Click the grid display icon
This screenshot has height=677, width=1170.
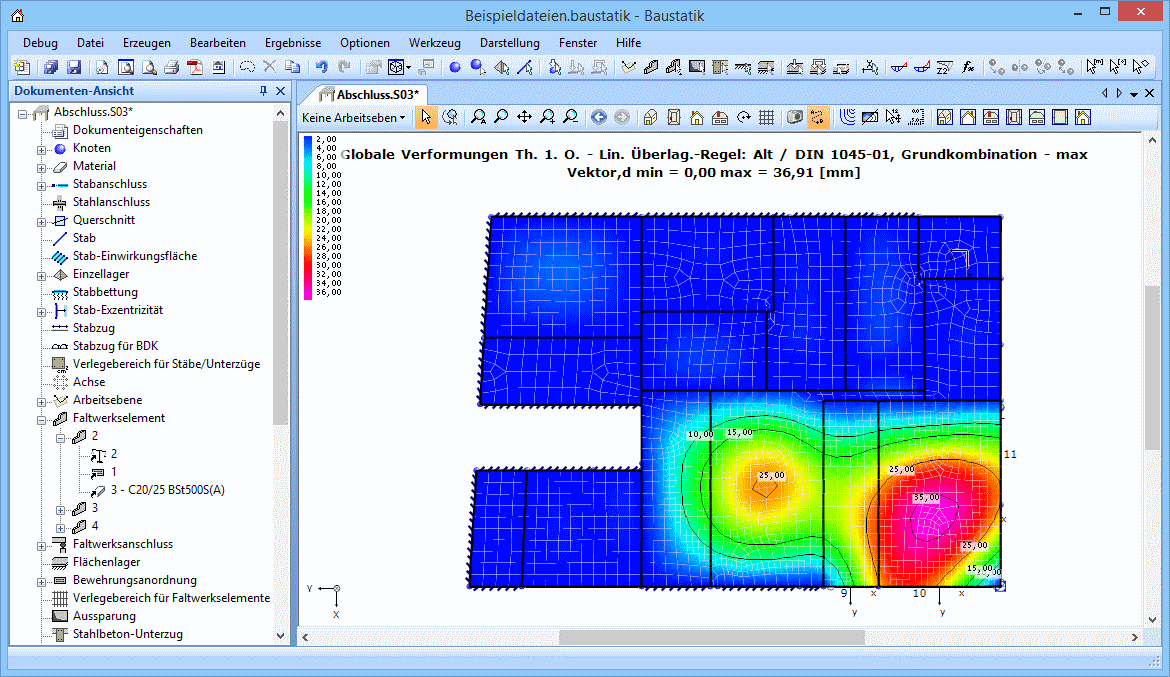[766, 117]
